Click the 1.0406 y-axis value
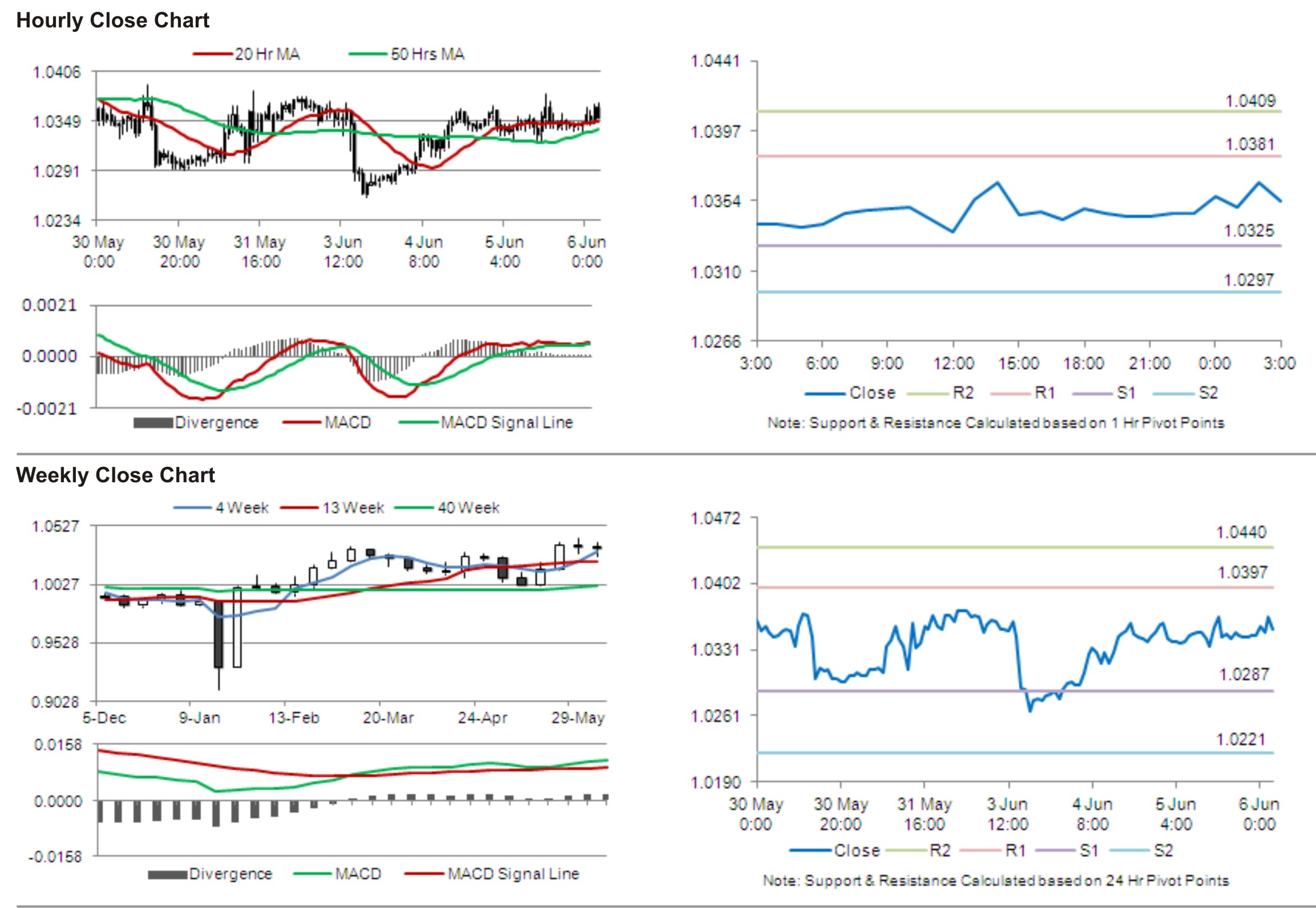The width and height of the screenshot is (1316, 908). point(57,72)
